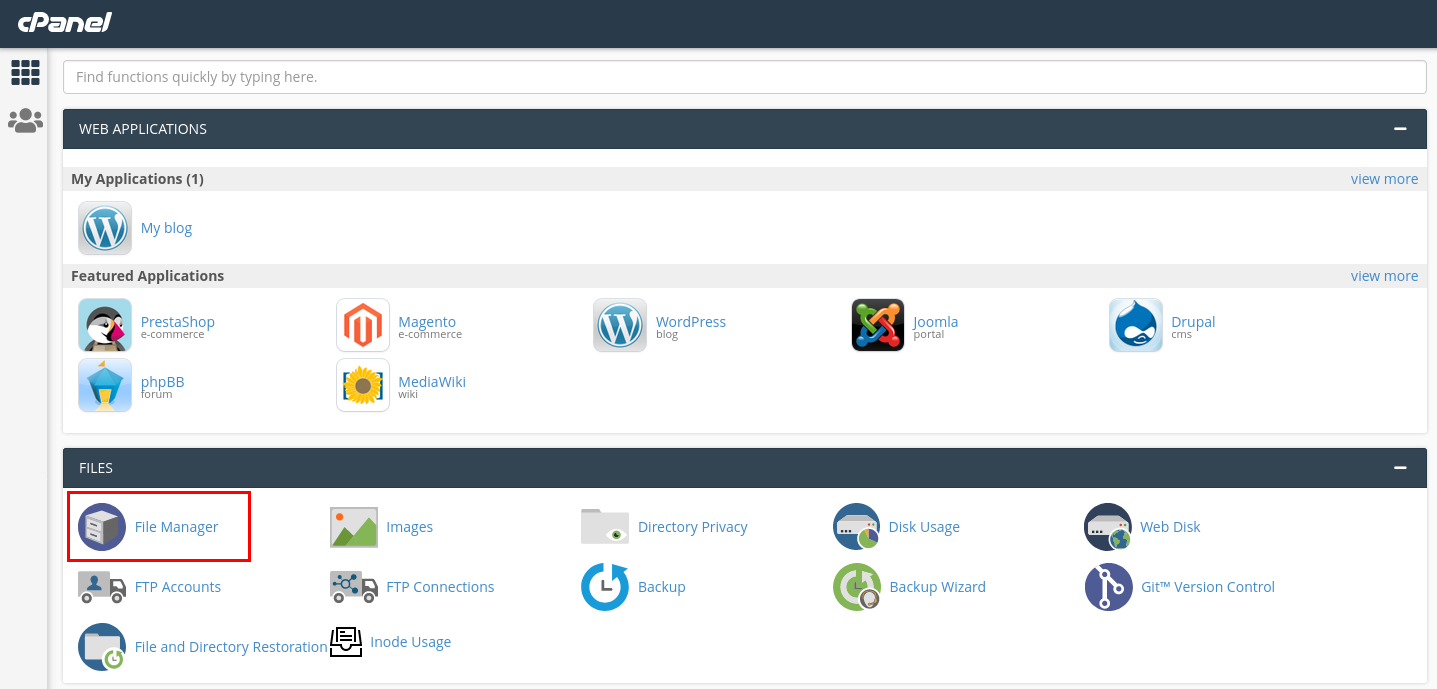Click File and Directory Restoration icon
This screenshot has width=1437, height=689.
[102, 647]
